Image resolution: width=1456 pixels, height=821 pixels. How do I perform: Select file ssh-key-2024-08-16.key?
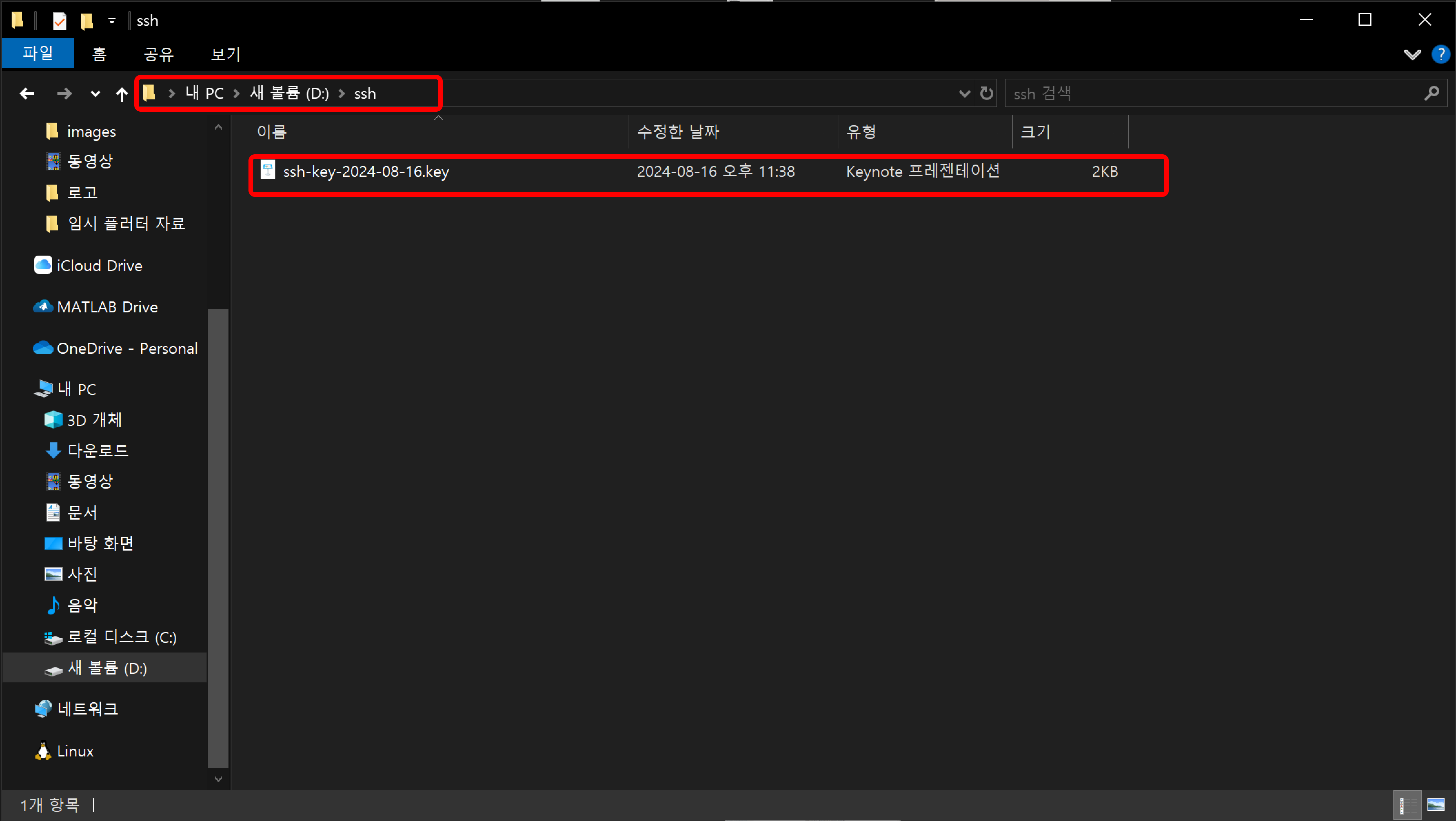[366, 171]
